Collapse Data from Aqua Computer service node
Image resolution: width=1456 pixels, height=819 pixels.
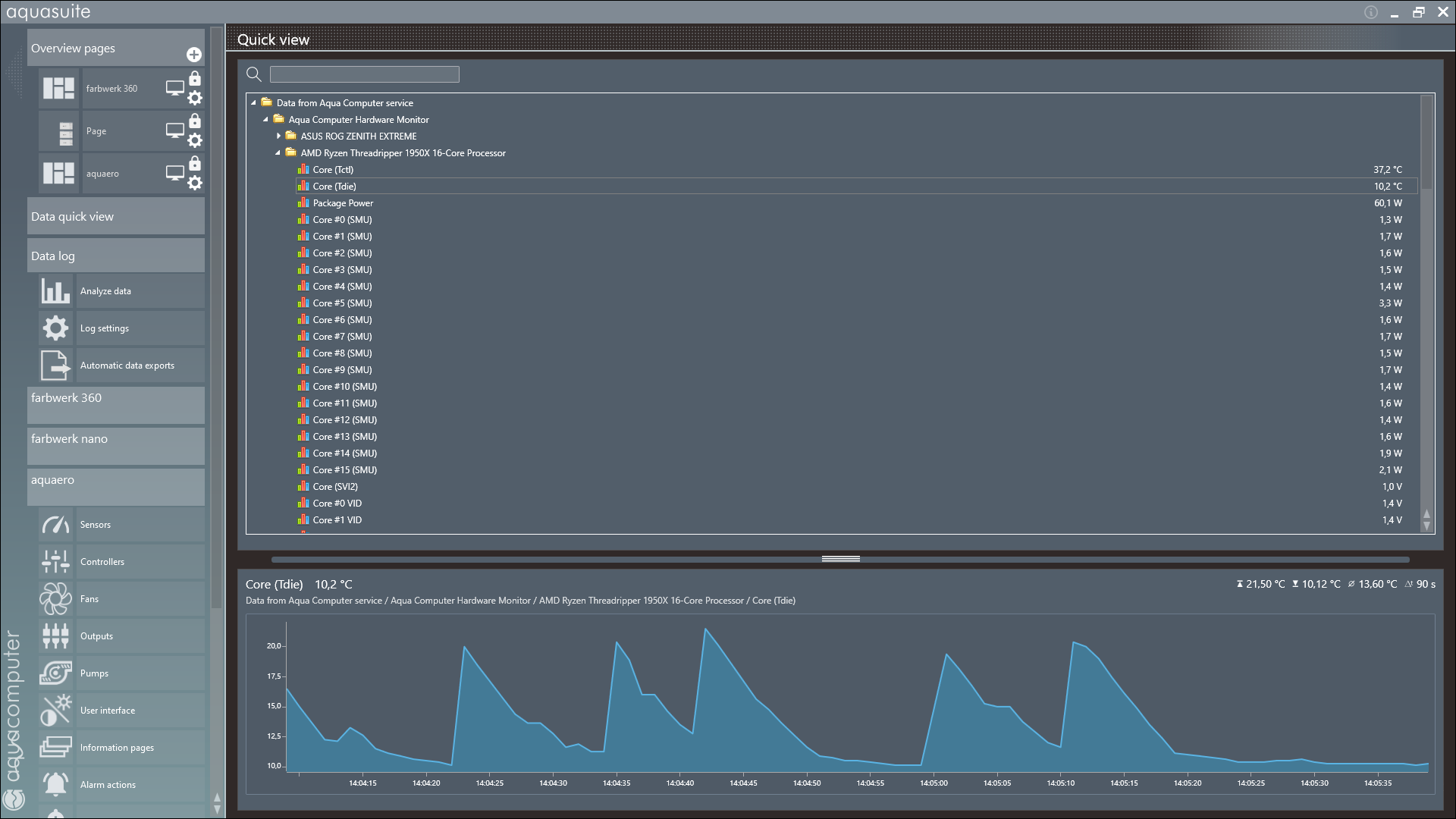[x=253, y=103]
